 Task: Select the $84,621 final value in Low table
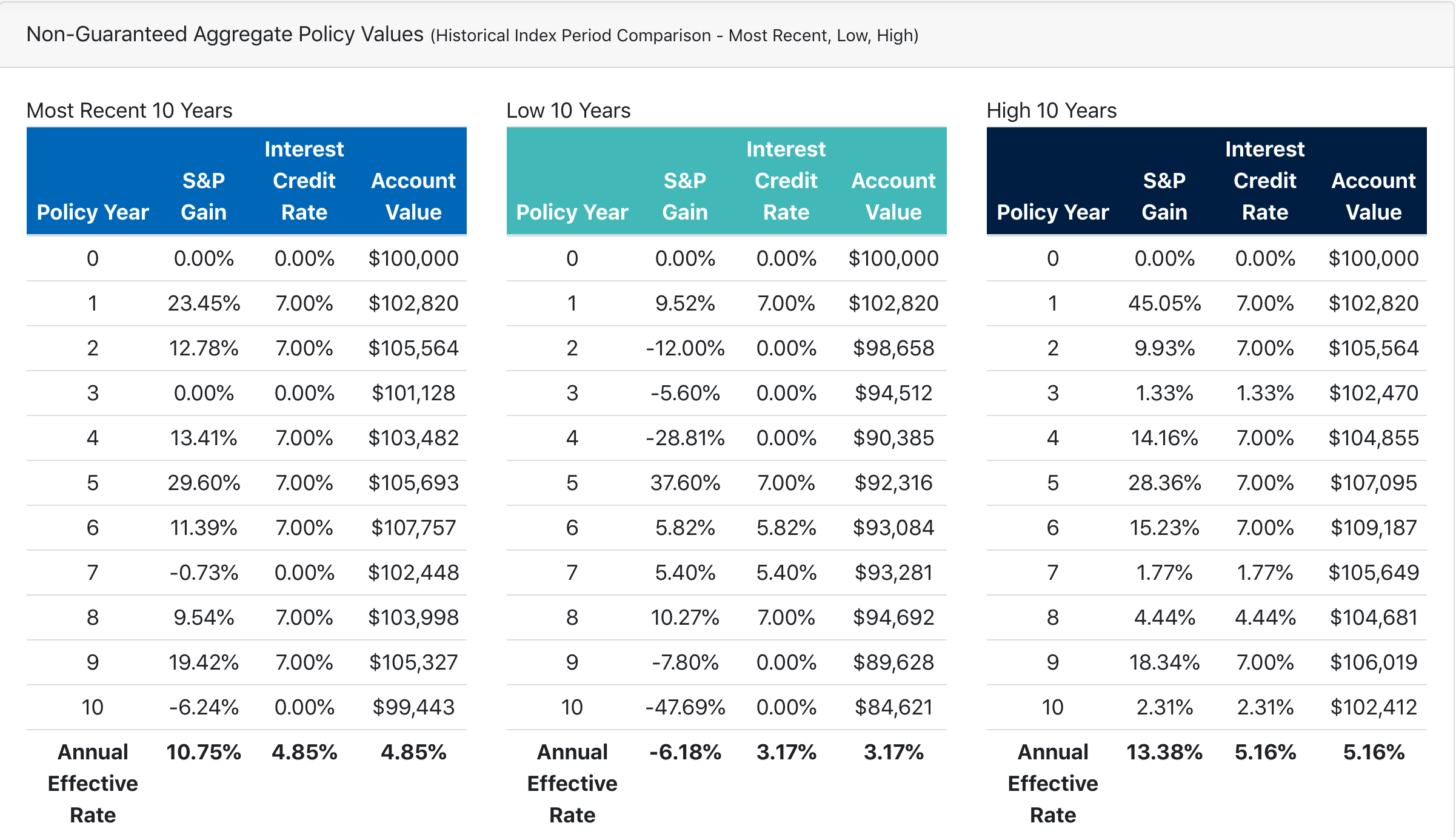[895, 707]
